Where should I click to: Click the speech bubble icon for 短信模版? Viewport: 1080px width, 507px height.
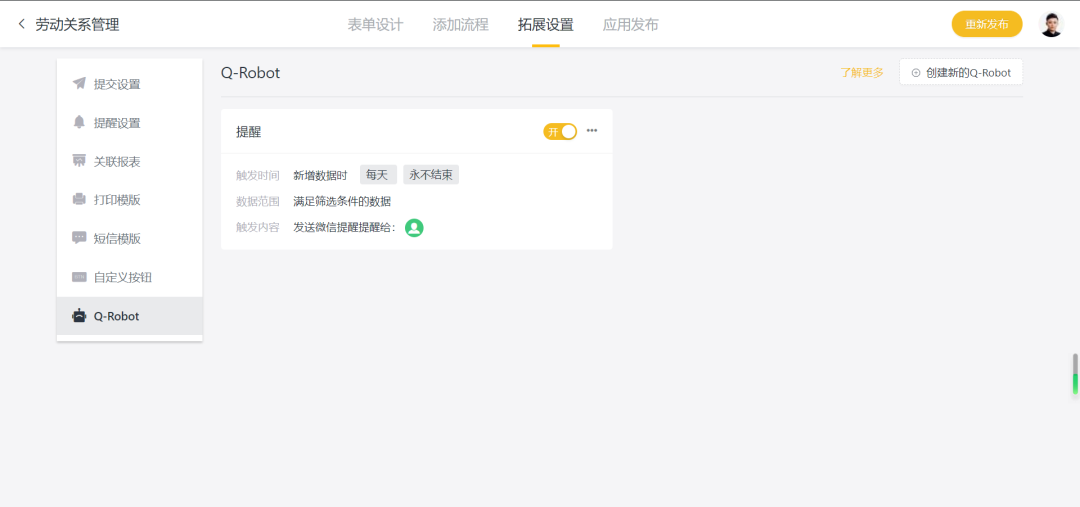tap(79, 238)
